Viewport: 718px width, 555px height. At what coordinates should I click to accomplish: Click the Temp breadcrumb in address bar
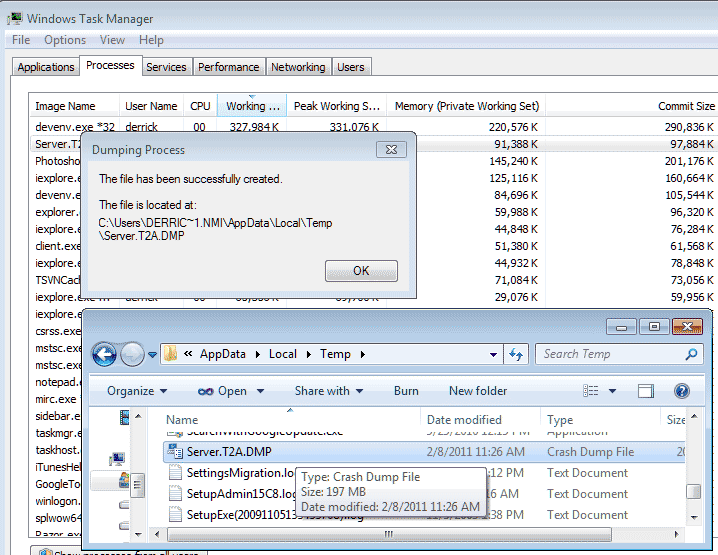click(x=335, y=354)
